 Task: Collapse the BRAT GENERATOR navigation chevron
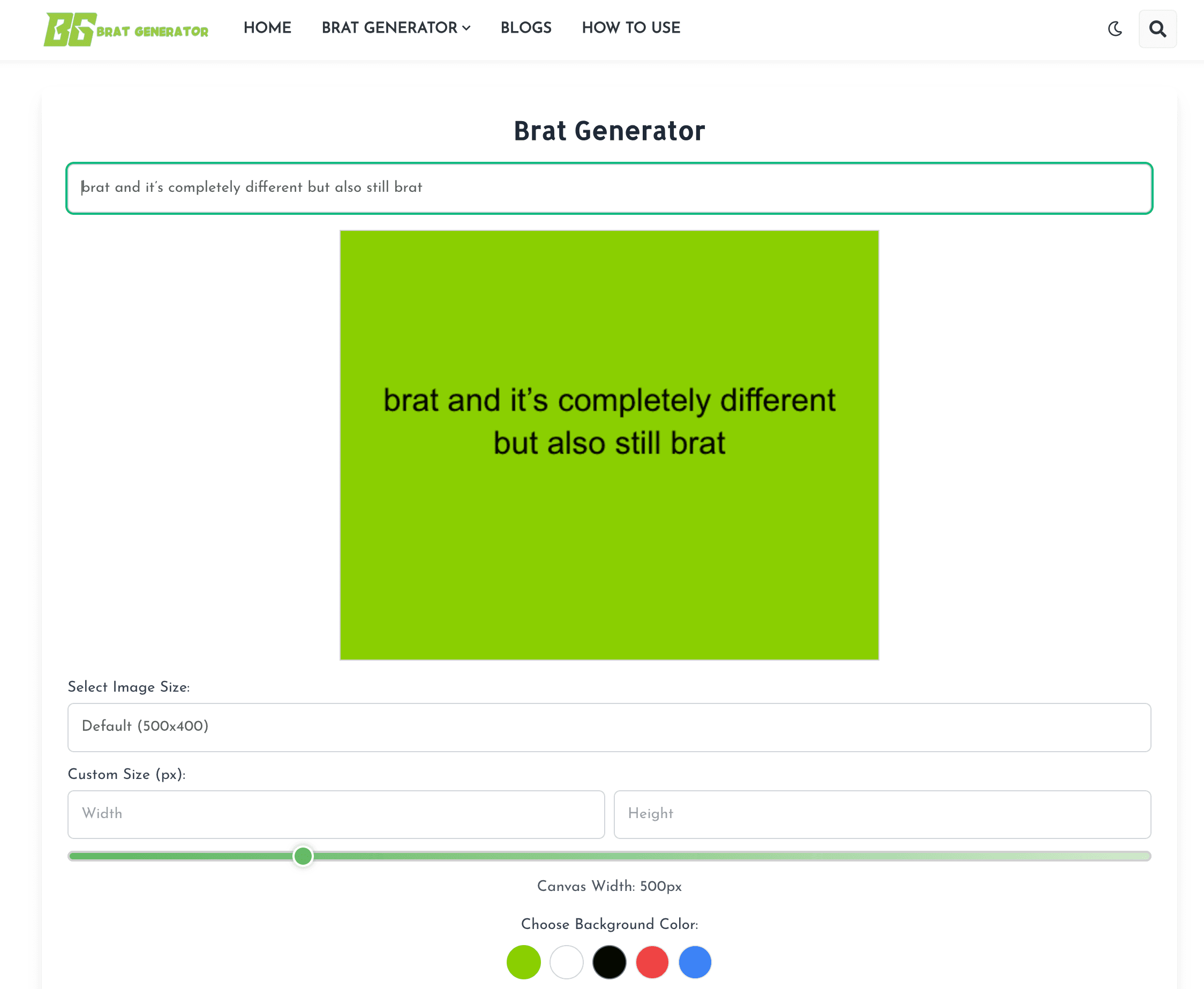pyautogui.click(x=466, y=28)
